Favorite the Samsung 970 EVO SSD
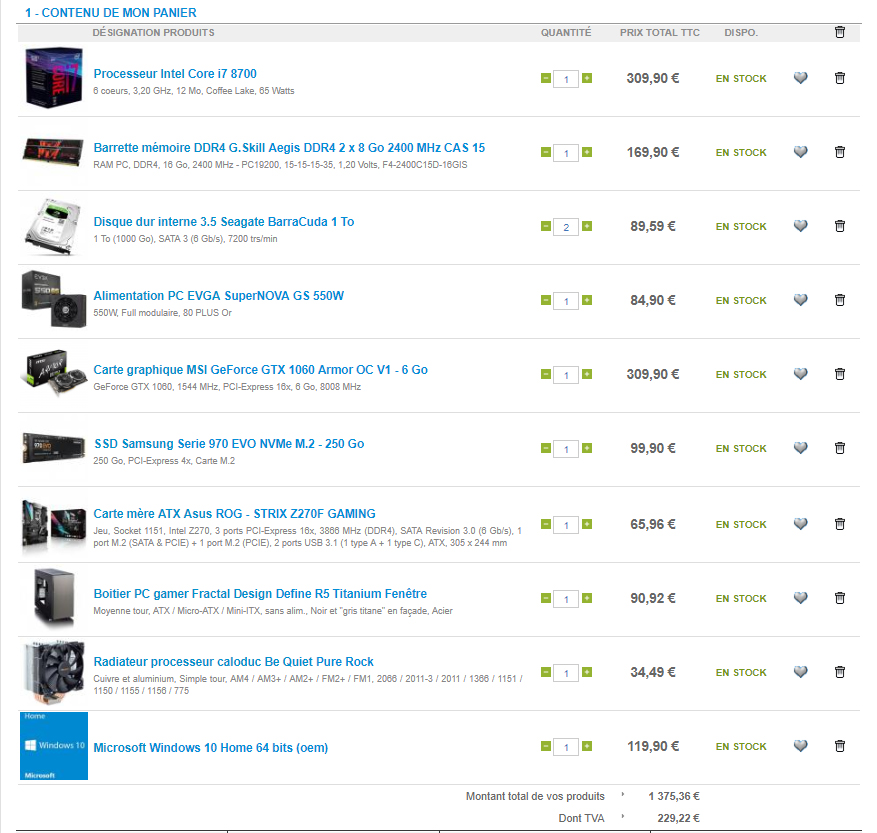Image resolution: width=877 pixels, height=833 pixels. click(800, 448)
